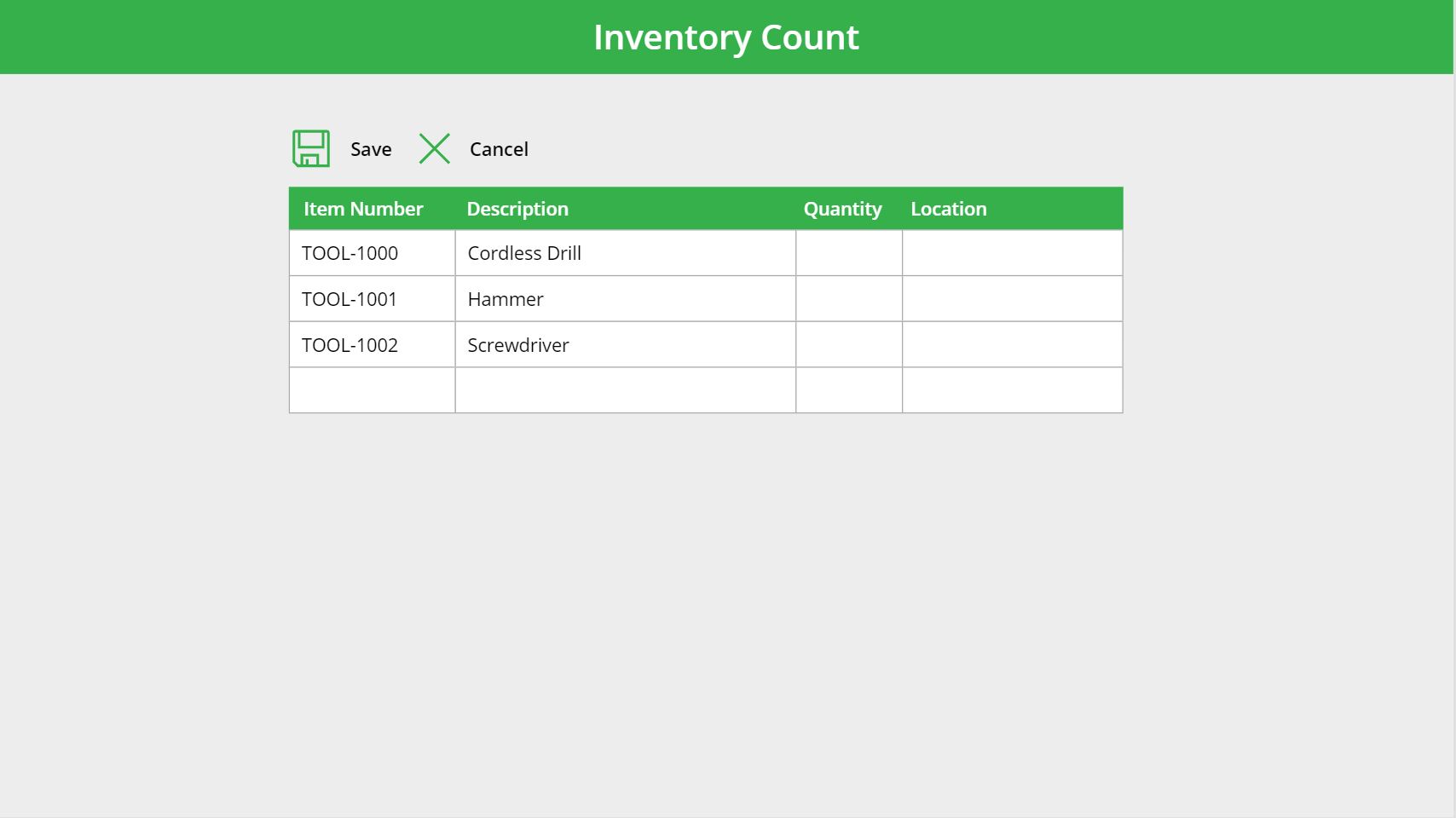Select the Cancel command in the toolbar
This screenshot has width=1456, height=818.
tap(499, 149)
